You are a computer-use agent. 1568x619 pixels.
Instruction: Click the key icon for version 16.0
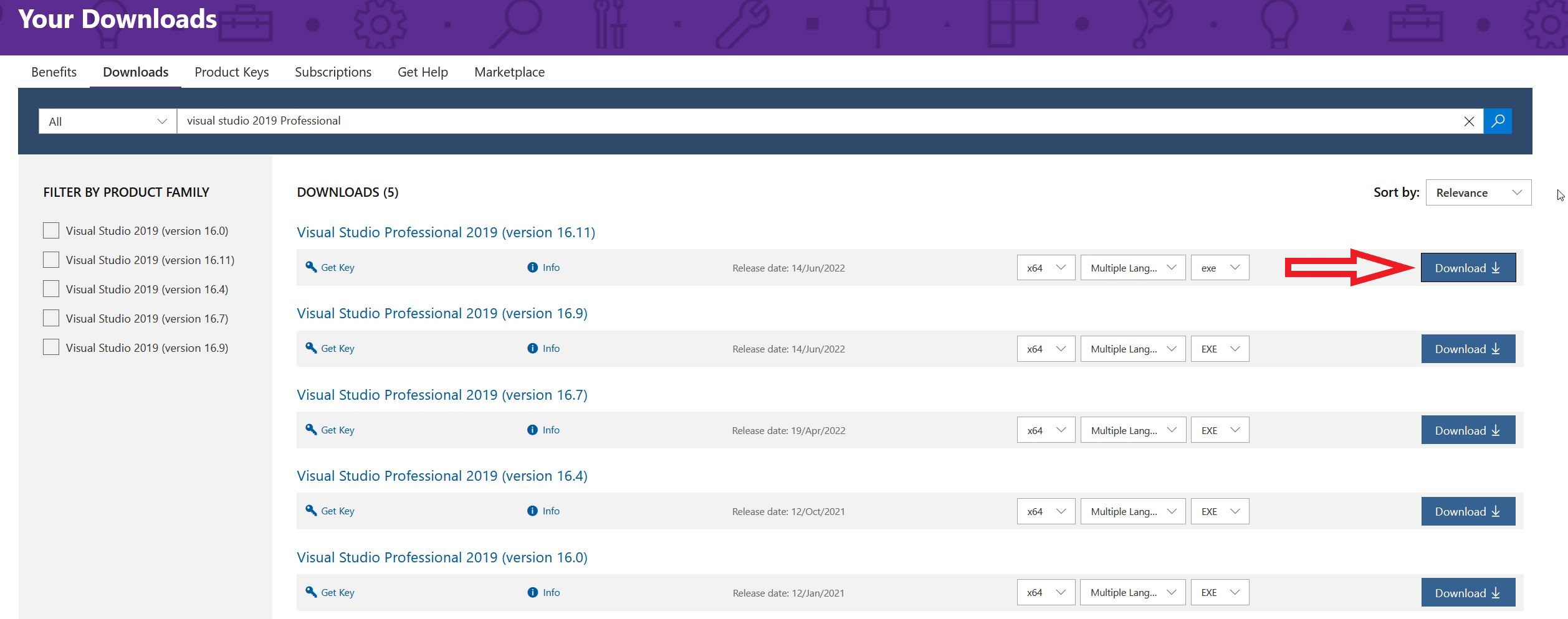click(x=311, y=592)
